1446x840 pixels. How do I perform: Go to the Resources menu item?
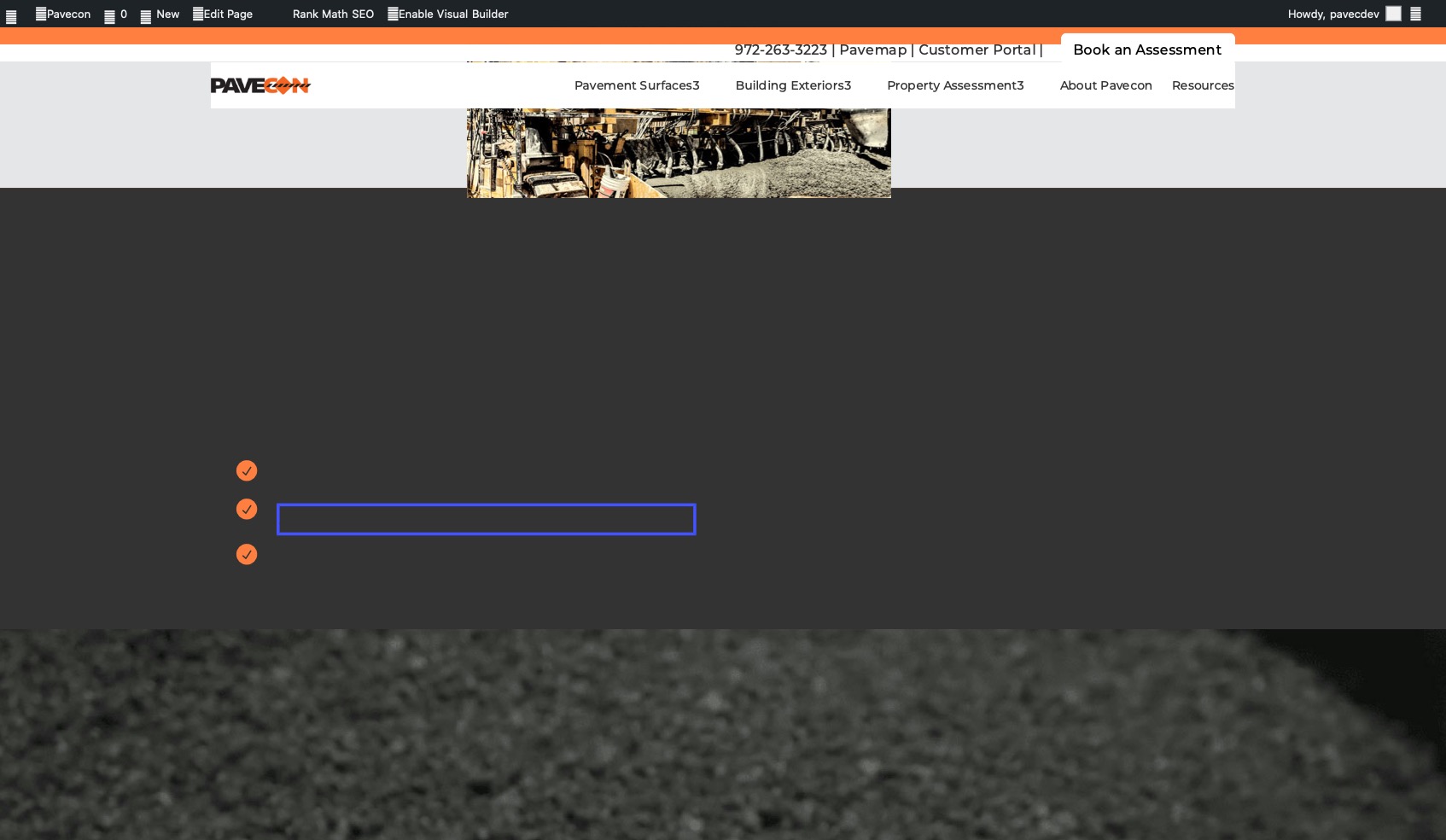1203,85
